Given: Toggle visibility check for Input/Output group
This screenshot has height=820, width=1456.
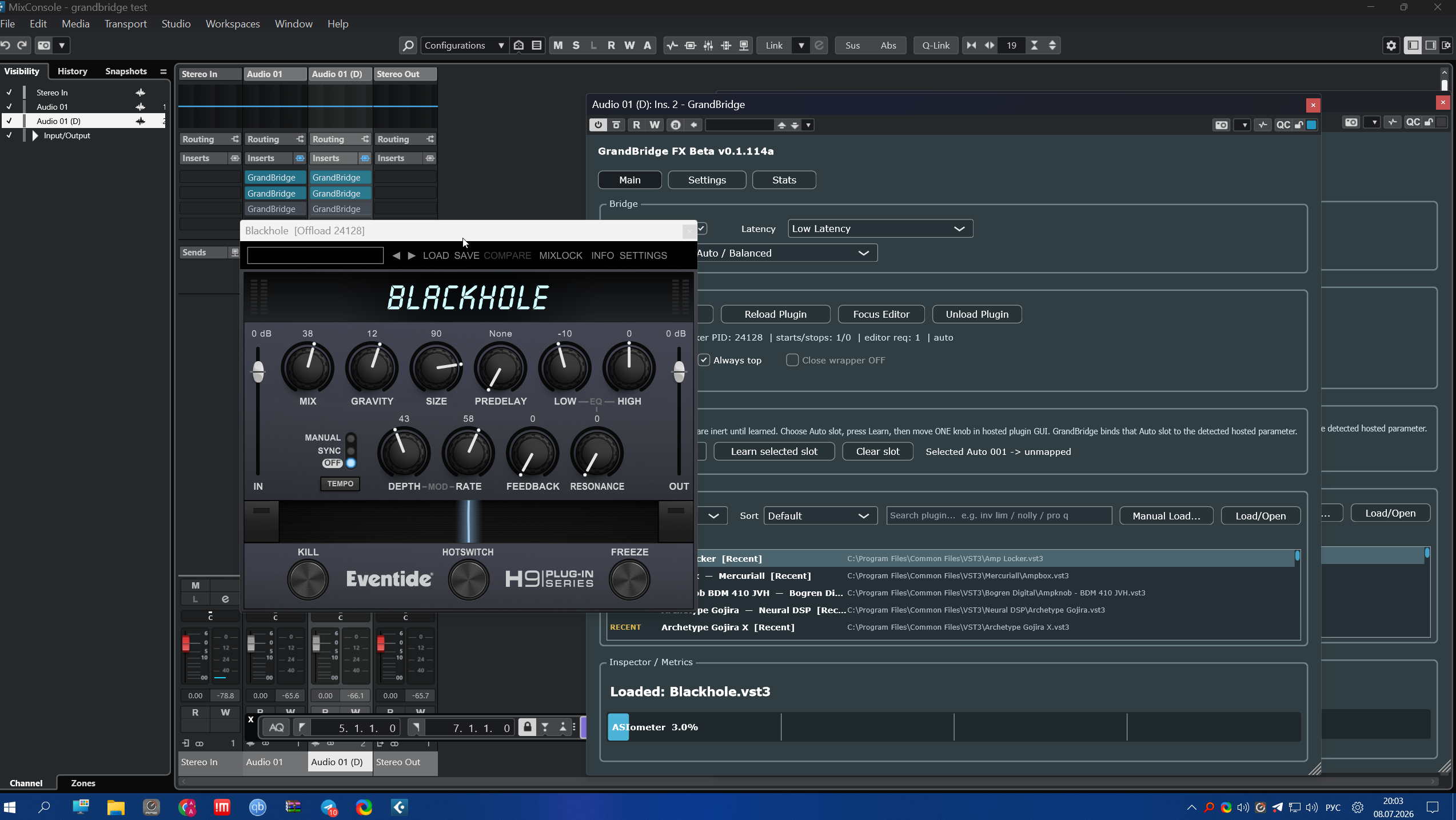Looking at the screenshot, I should click(x=9, y=135).
